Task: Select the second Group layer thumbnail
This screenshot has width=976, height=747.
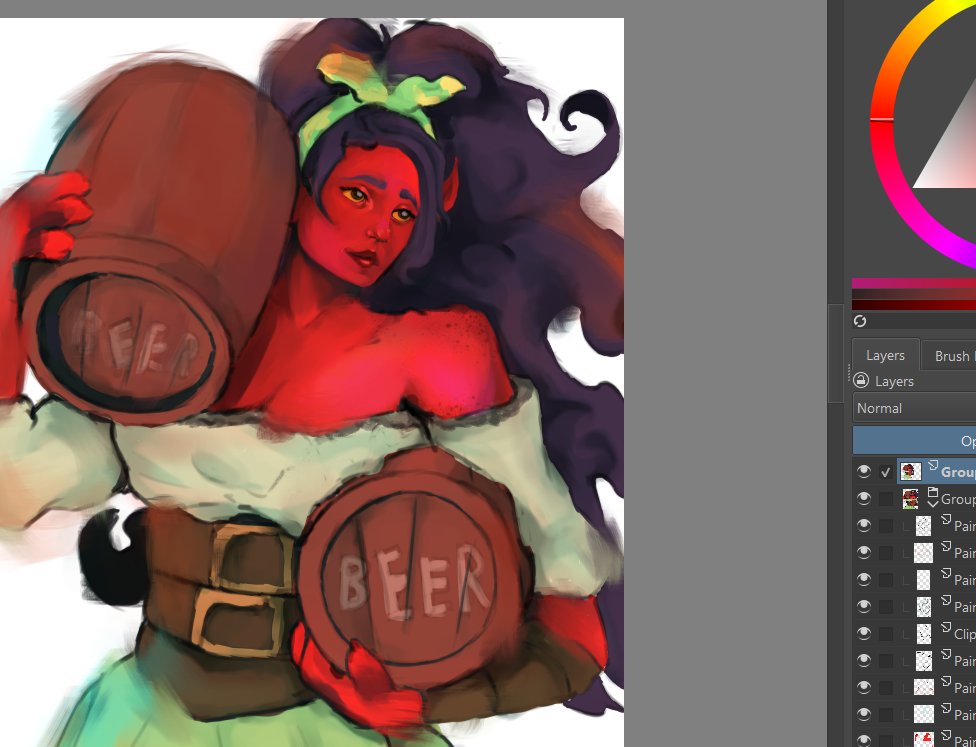Action: pos(911,499)
